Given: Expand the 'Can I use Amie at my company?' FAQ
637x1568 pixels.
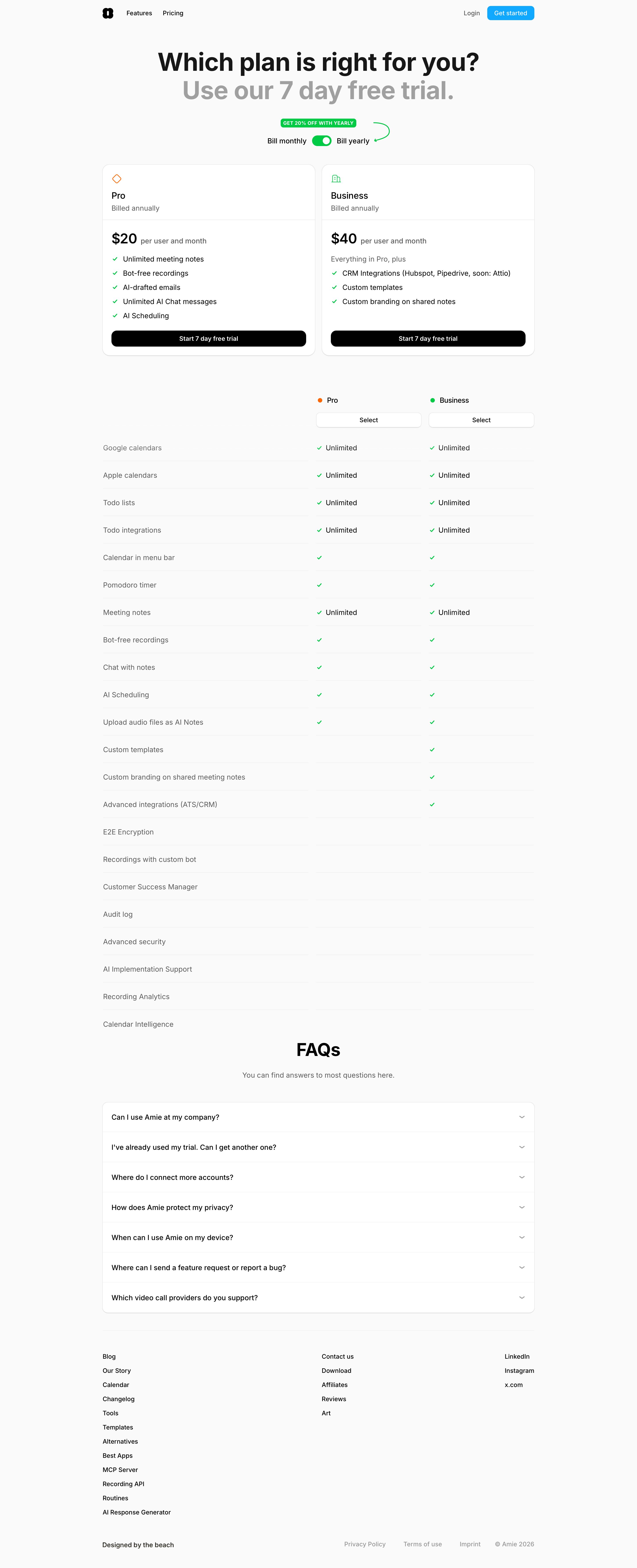Looking at the screenshot, I should 318,1117.
